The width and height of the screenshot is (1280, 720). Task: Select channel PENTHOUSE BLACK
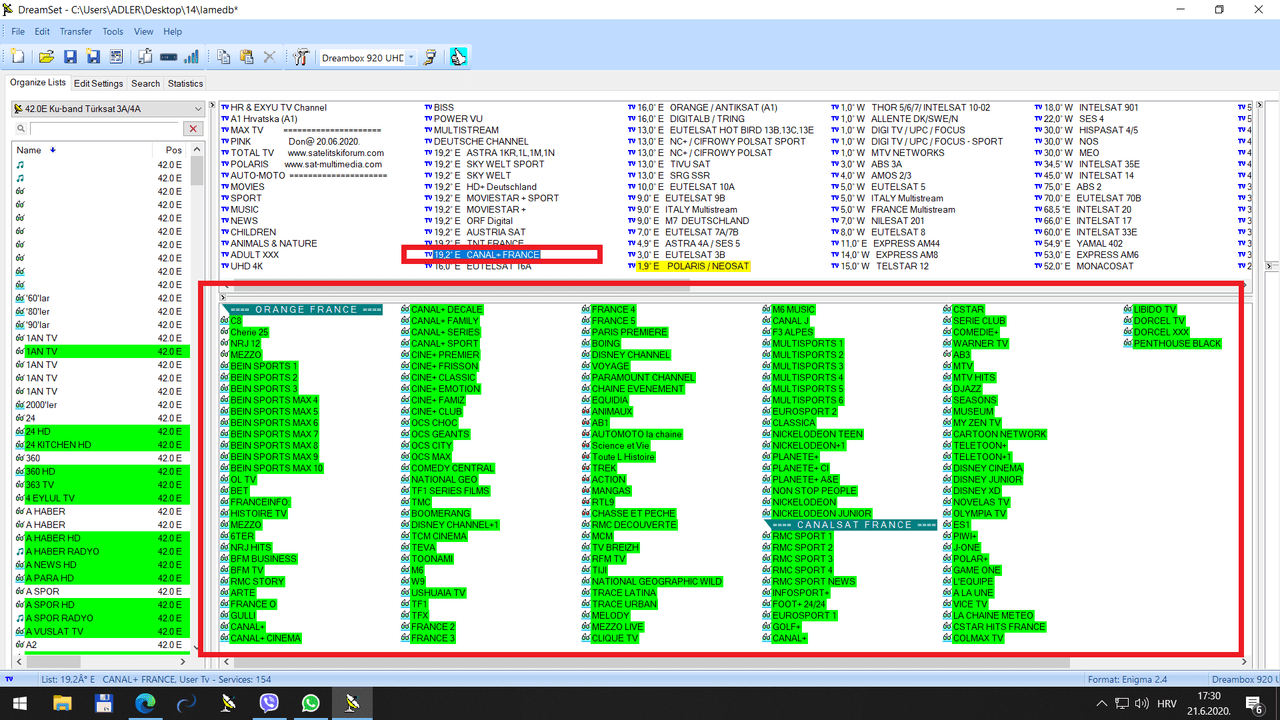(1177, 344)
